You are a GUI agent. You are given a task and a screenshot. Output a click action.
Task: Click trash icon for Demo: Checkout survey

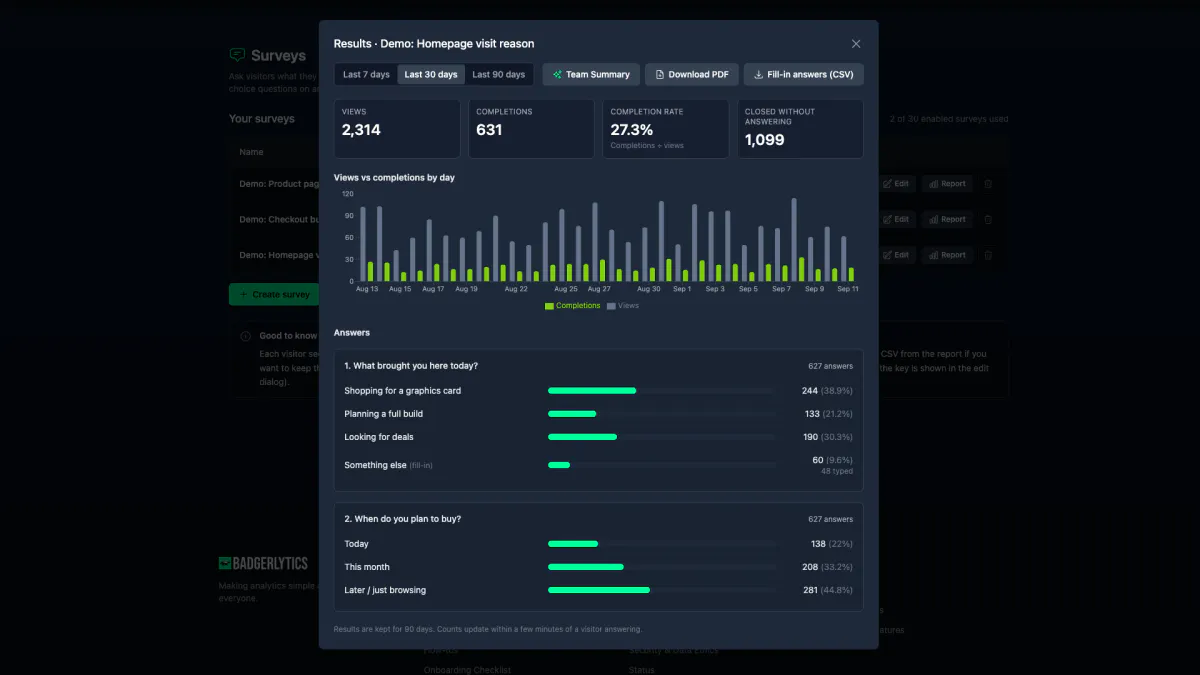coord(988,219)
